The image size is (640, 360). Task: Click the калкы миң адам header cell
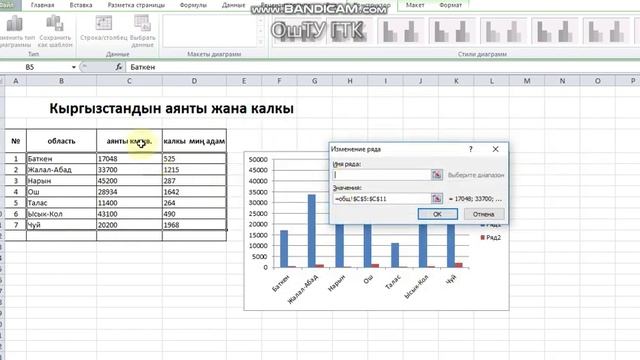(194, 141)
